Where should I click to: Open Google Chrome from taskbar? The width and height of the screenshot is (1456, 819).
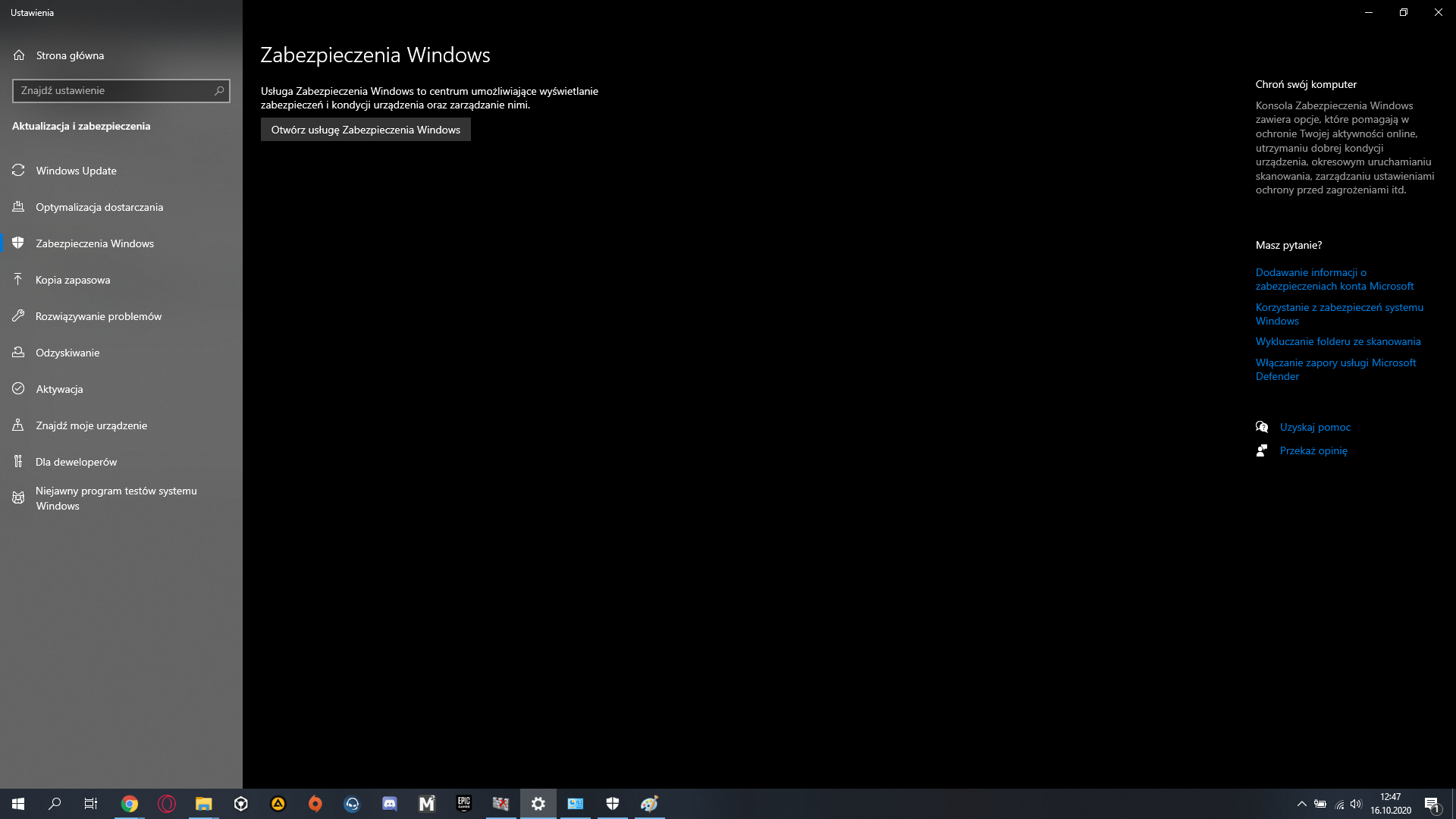[x=130, y=804]
